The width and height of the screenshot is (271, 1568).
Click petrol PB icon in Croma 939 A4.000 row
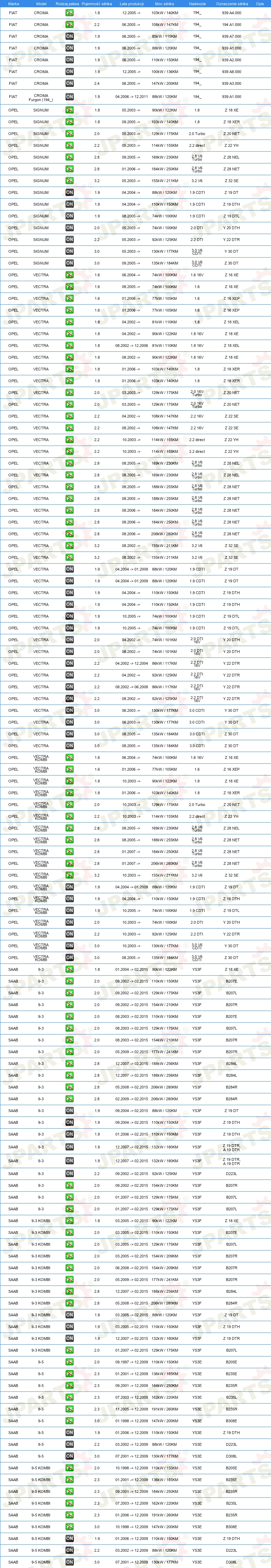pyautogui.click(x=69, y=13)
